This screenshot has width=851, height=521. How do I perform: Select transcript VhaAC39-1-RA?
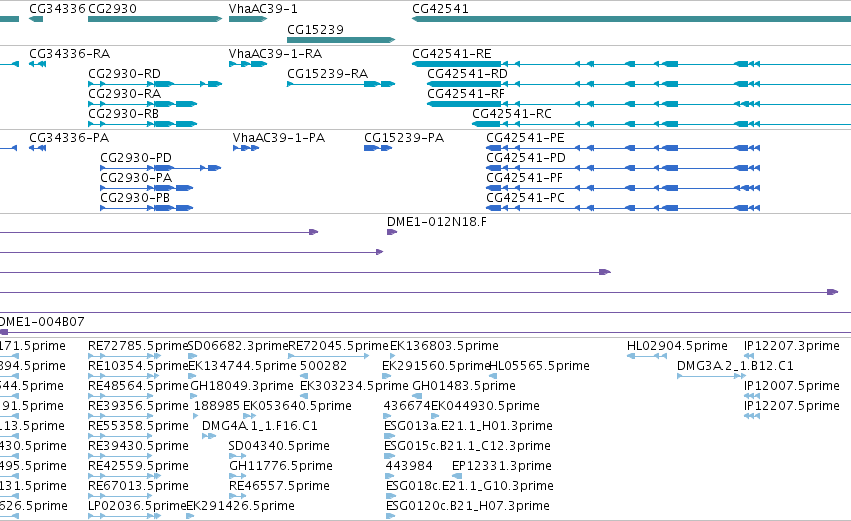pos(275,54)
